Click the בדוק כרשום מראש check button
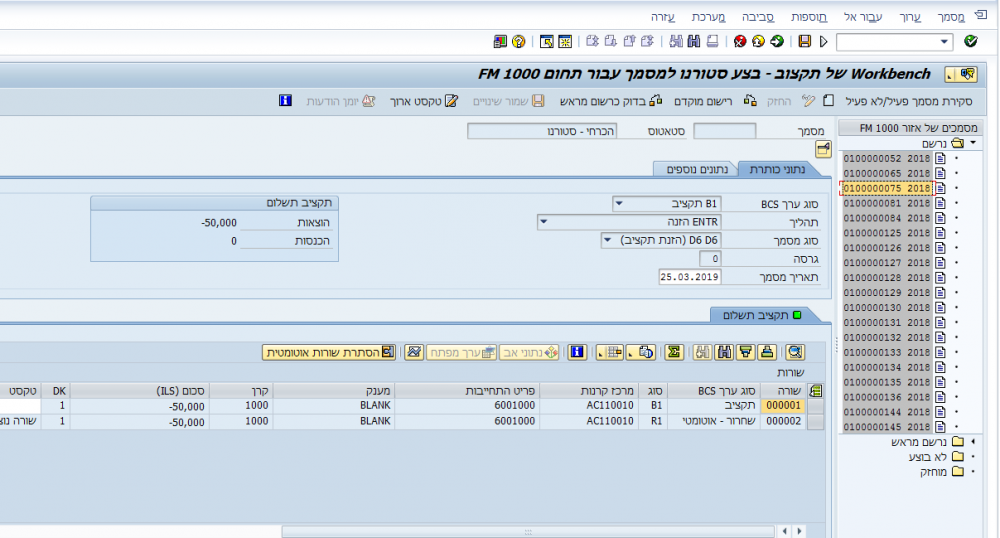 (x=610, y=101)
